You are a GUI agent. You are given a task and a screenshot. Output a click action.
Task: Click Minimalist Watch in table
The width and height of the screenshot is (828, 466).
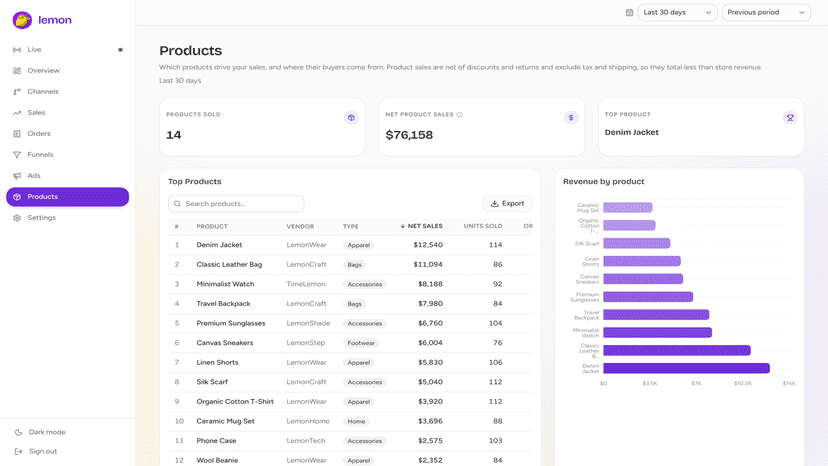pyautogui.click(x=225, y=284)
